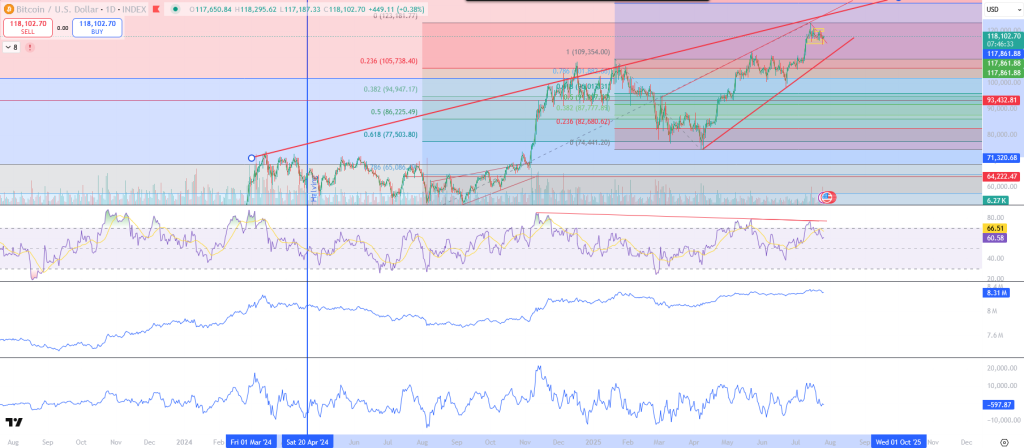Viewport: 1024px width, 448px height.
Task: Click the high price value 118,295.62
Action: tap(258, 9)
